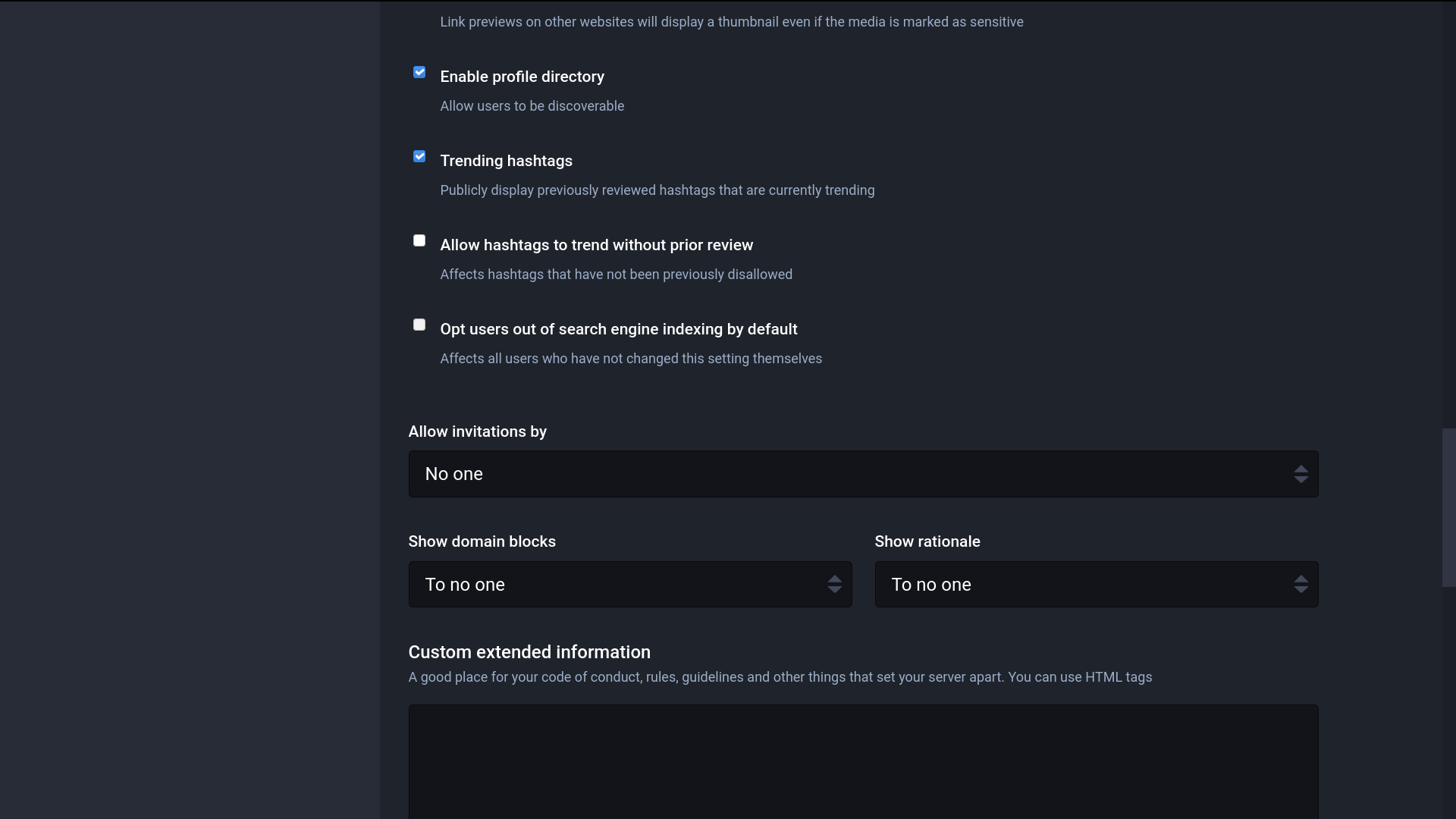Uncheck Enable profile directory checkbox
Screen dimensions: 1456x819
(x=419, y=73)
